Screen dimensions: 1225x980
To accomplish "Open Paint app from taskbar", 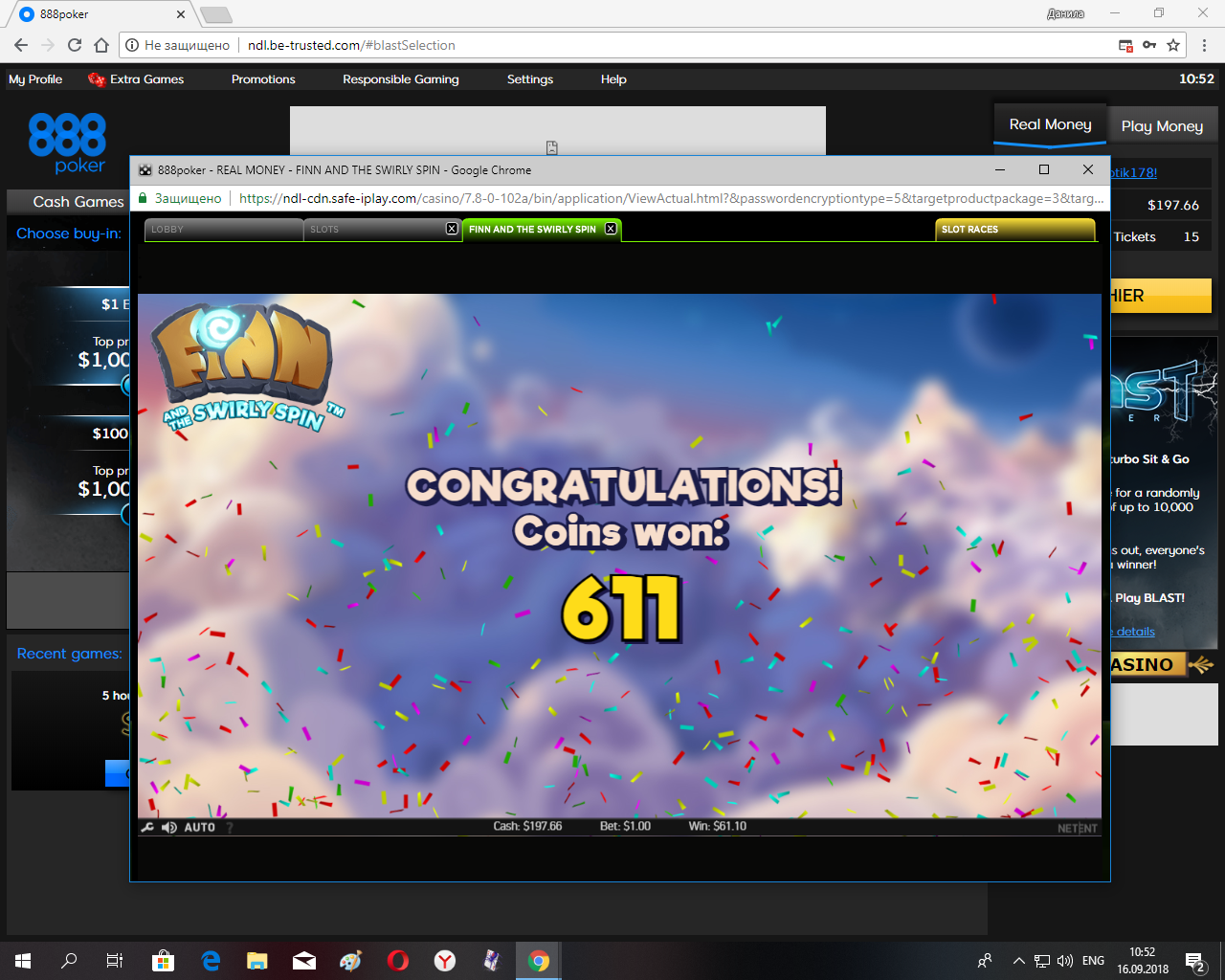I will tap(350, 961).
